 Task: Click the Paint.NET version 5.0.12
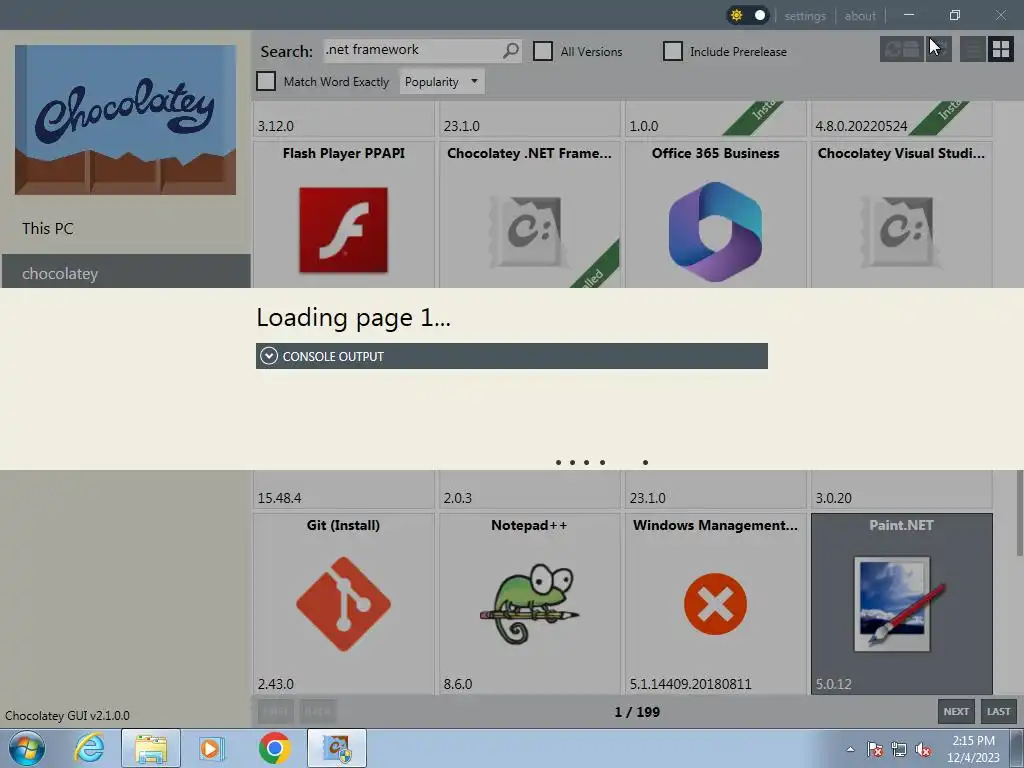coord(833,684)
